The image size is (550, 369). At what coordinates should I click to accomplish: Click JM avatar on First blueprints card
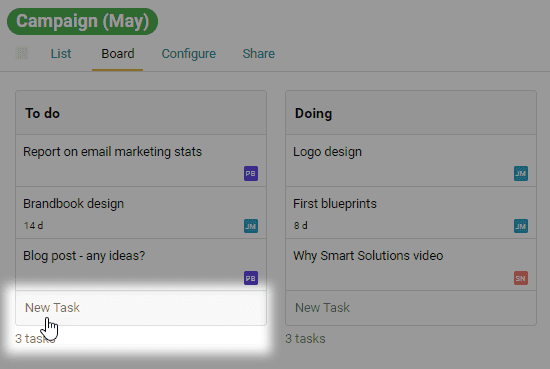click(521, 226)
